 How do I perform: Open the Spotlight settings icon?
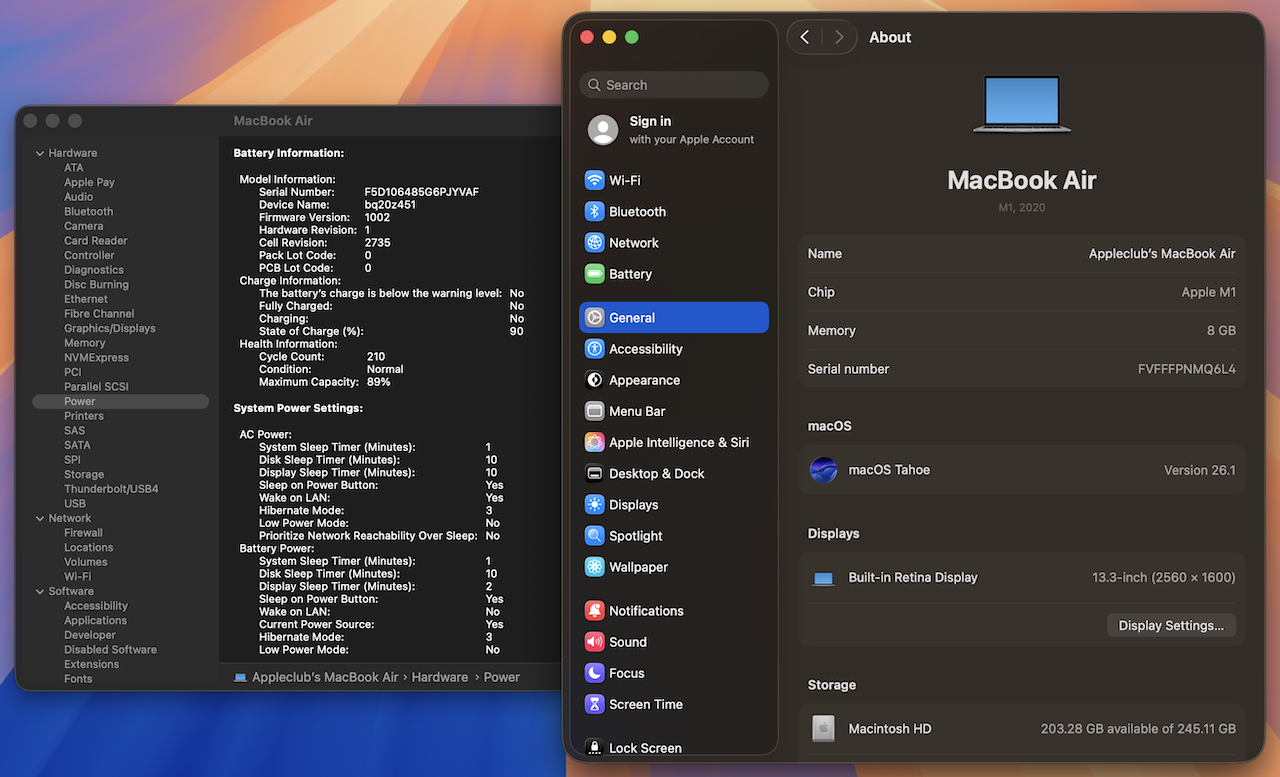click(x=595, y=536)
